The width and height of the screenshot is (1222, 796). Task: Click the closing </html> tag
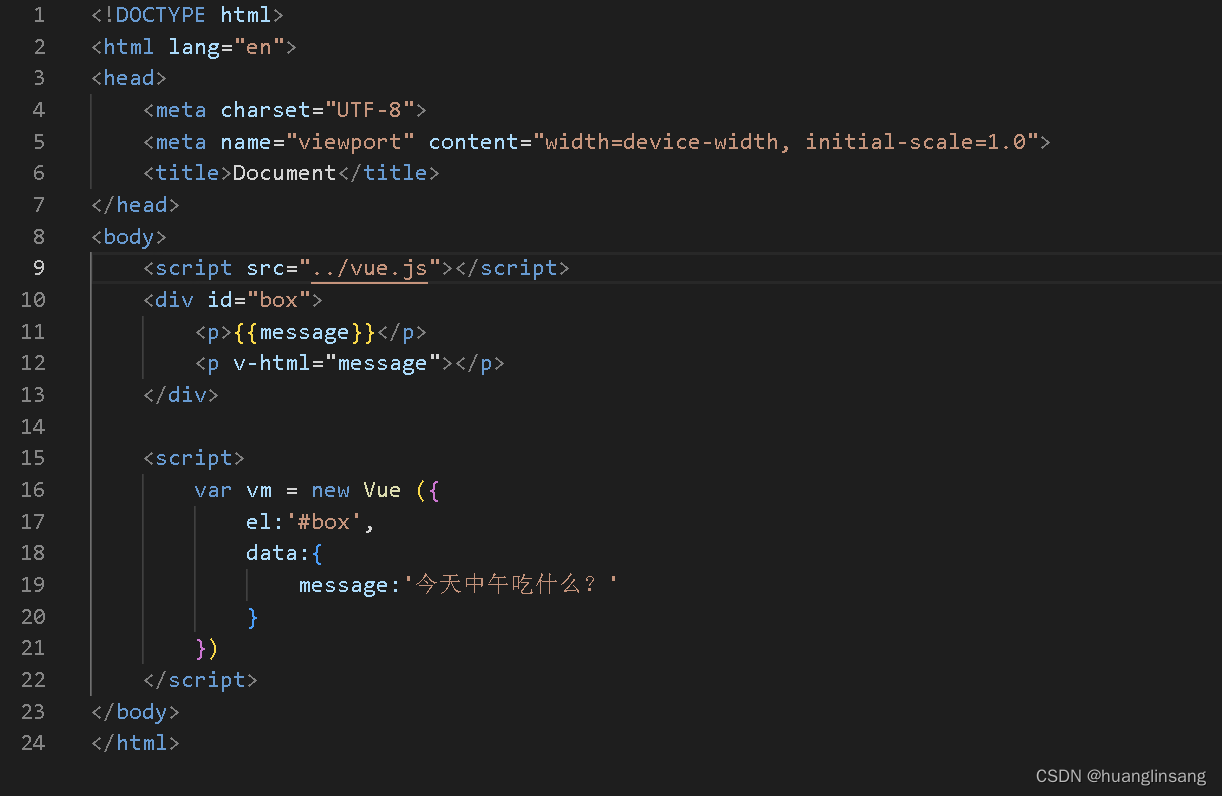click(x=135, y=743)
